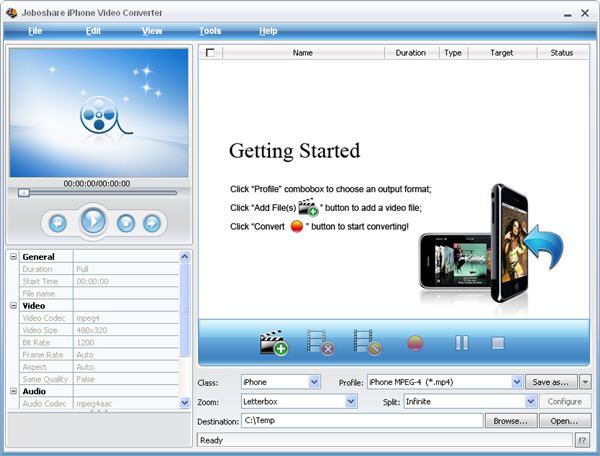Click the help icon in status bar

(582, 440)
